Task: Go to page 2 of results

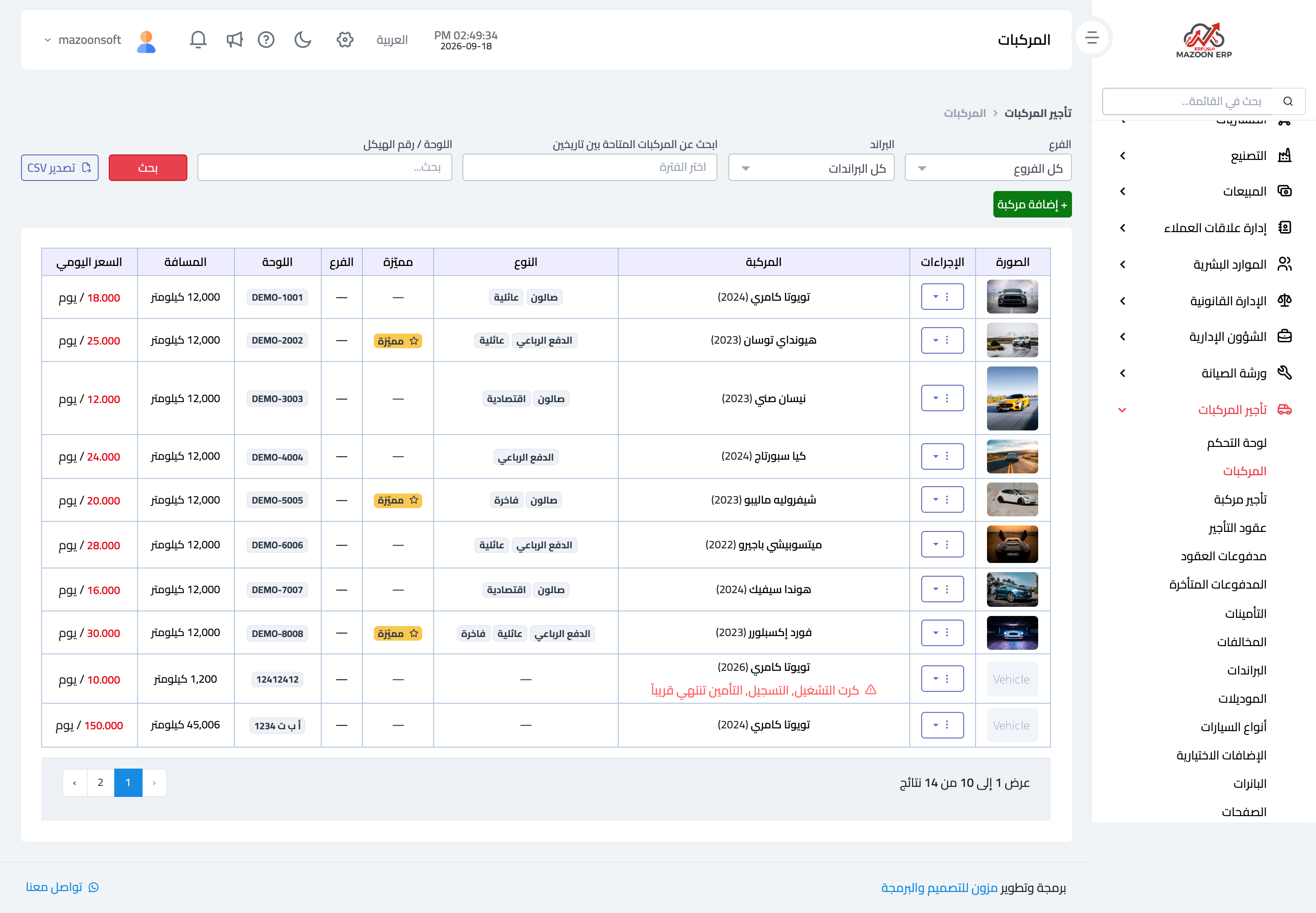Action: click(101, 783)
